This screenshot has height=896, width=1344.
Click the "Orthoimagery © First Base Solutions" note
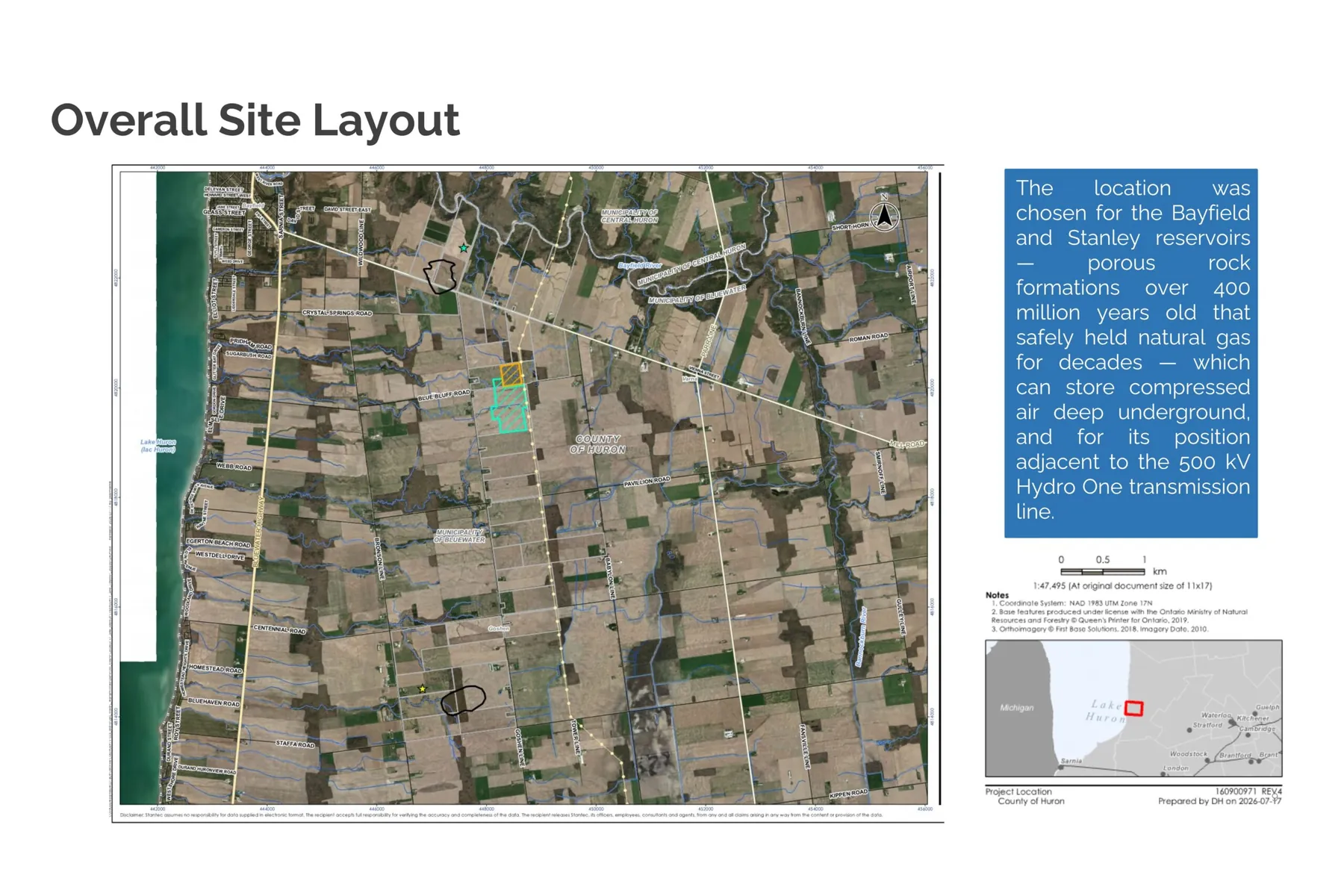pos(1100,629)
